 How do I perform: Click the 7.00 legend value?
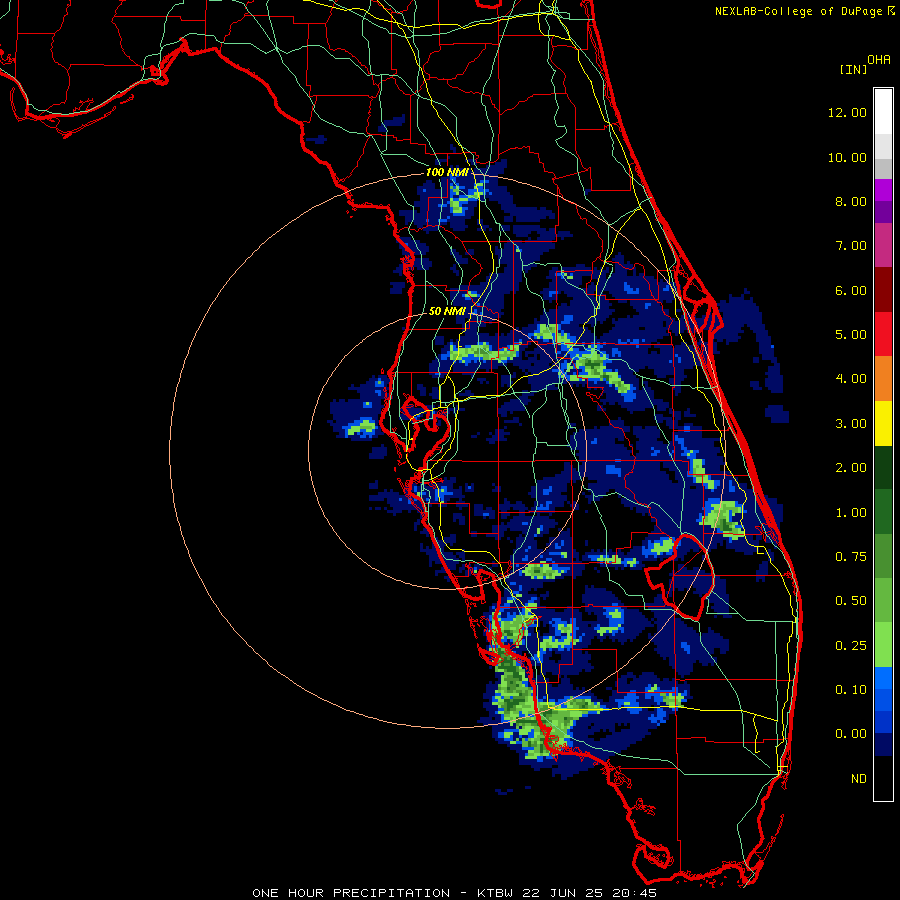pos(851,246)
